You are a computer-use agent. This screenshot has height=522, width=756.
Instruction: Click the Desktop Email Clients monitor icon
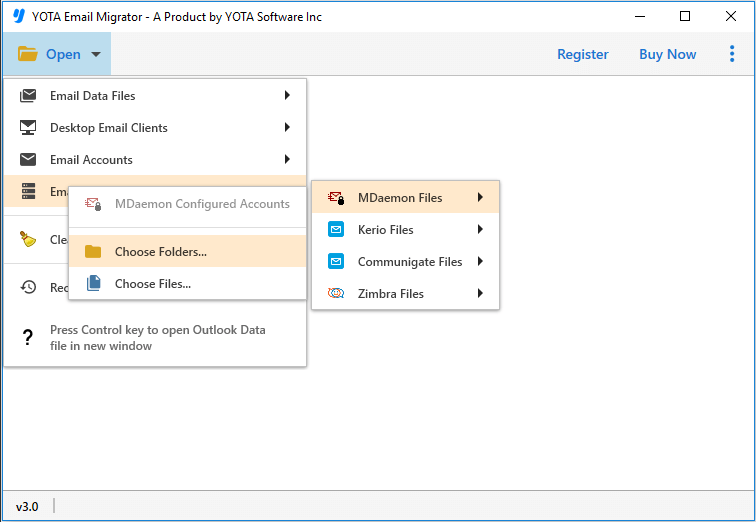pyautogui.click(x=28, y=127)
